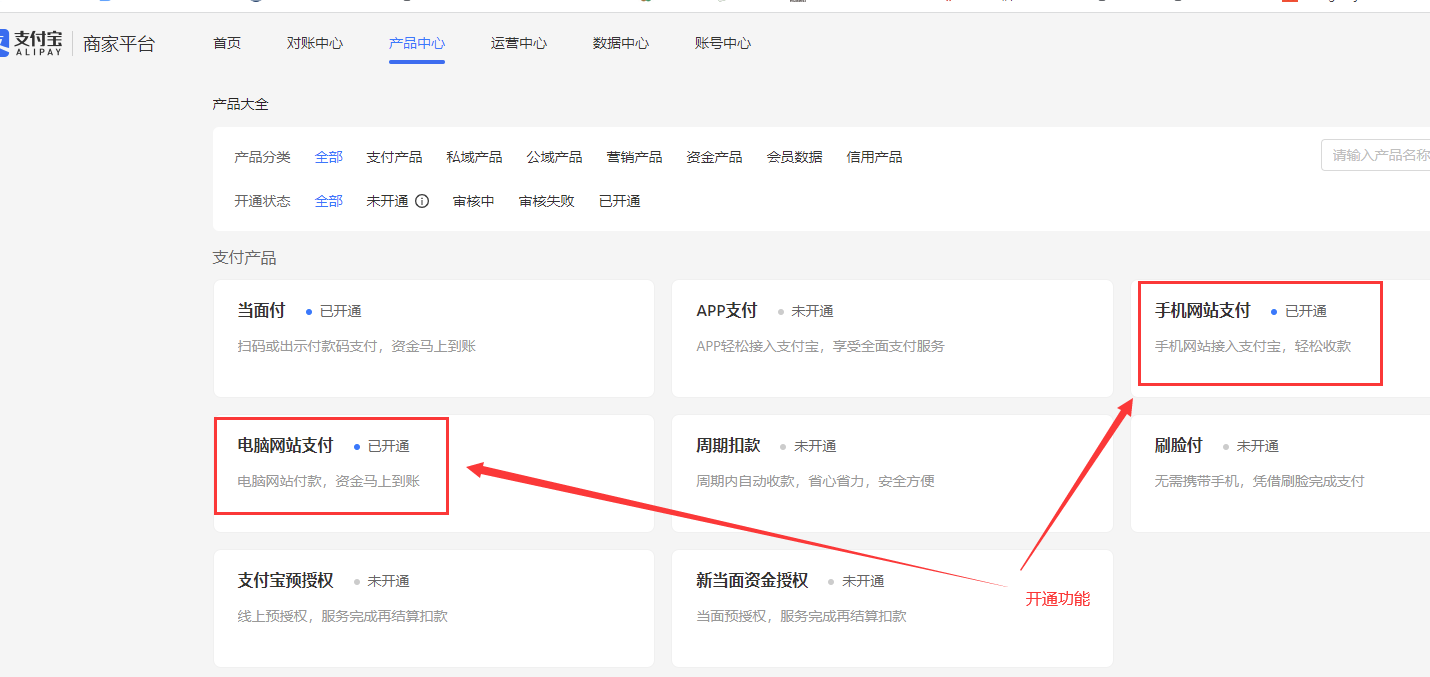Filter status by 审核失败

click(546, 201)
